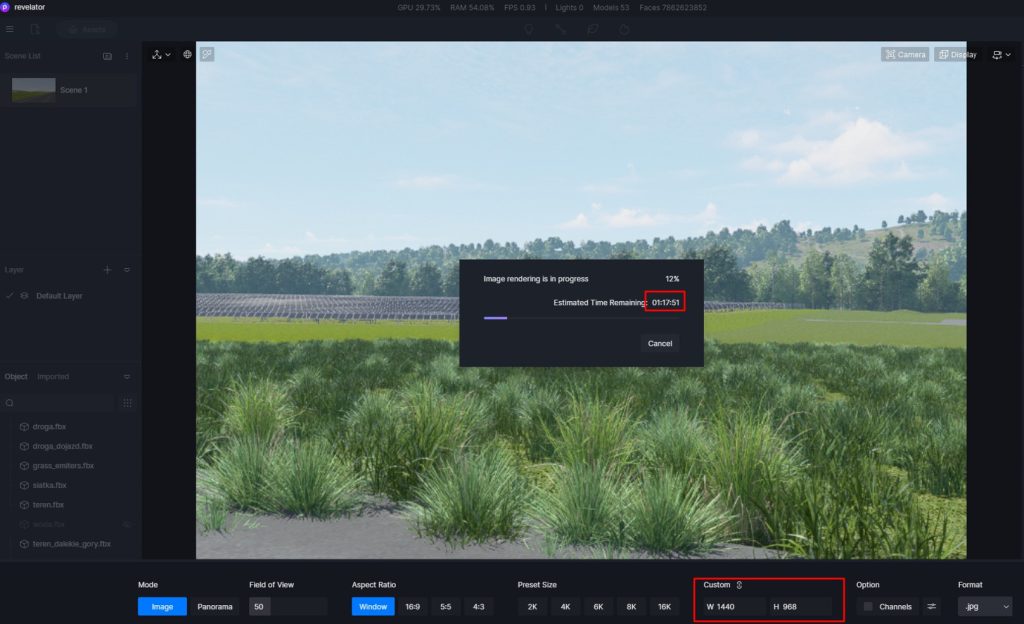Viewport: 1024px width, 624px height.
Task: Click the aspect ratio link icon beside Custom
Action: (x=739, y=585)
